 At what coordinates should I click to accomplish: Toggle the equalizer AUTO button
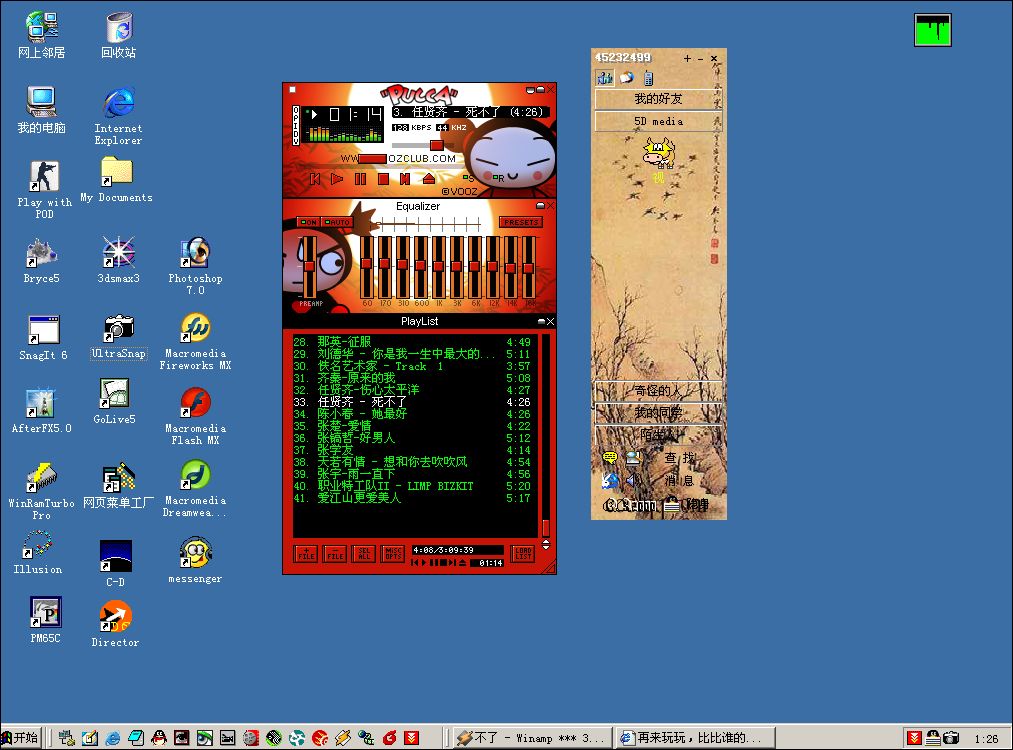point(338,222)
